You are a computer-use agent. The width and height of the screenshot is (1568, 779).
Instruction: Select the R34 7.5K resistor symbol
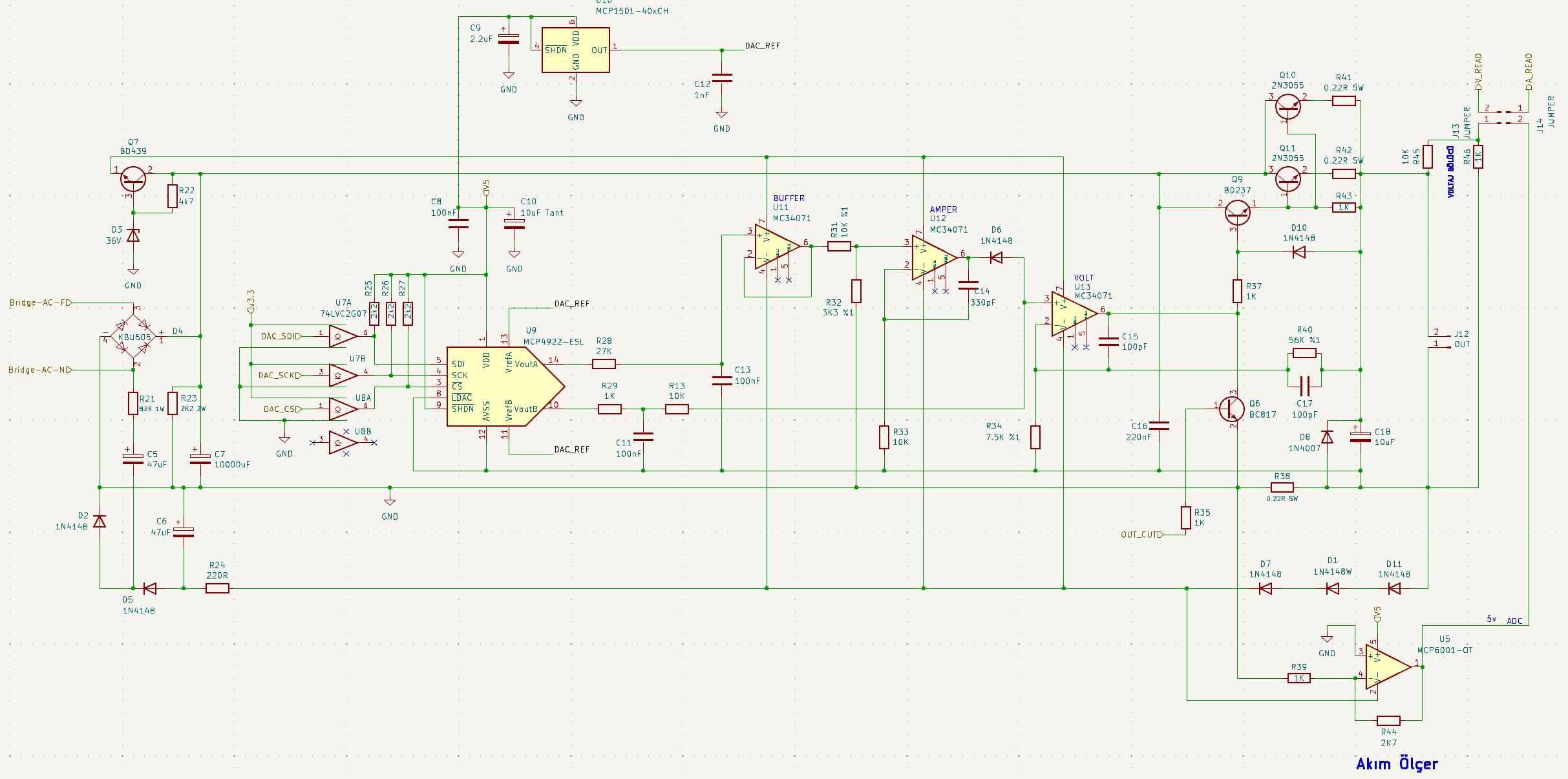click(1035, 437)
